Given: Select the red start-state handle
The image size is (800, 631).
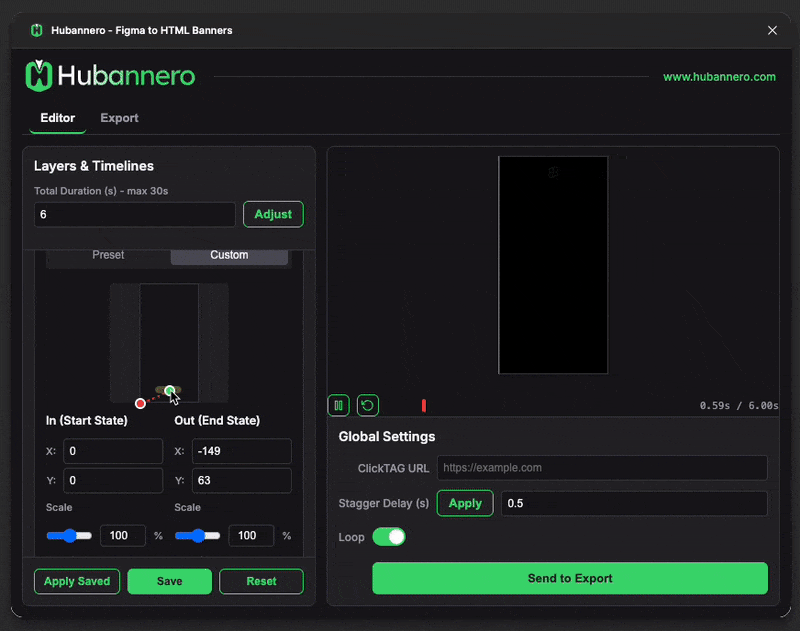Looking at the screenshot, I should pyautogui.click(x=140, y=403).
